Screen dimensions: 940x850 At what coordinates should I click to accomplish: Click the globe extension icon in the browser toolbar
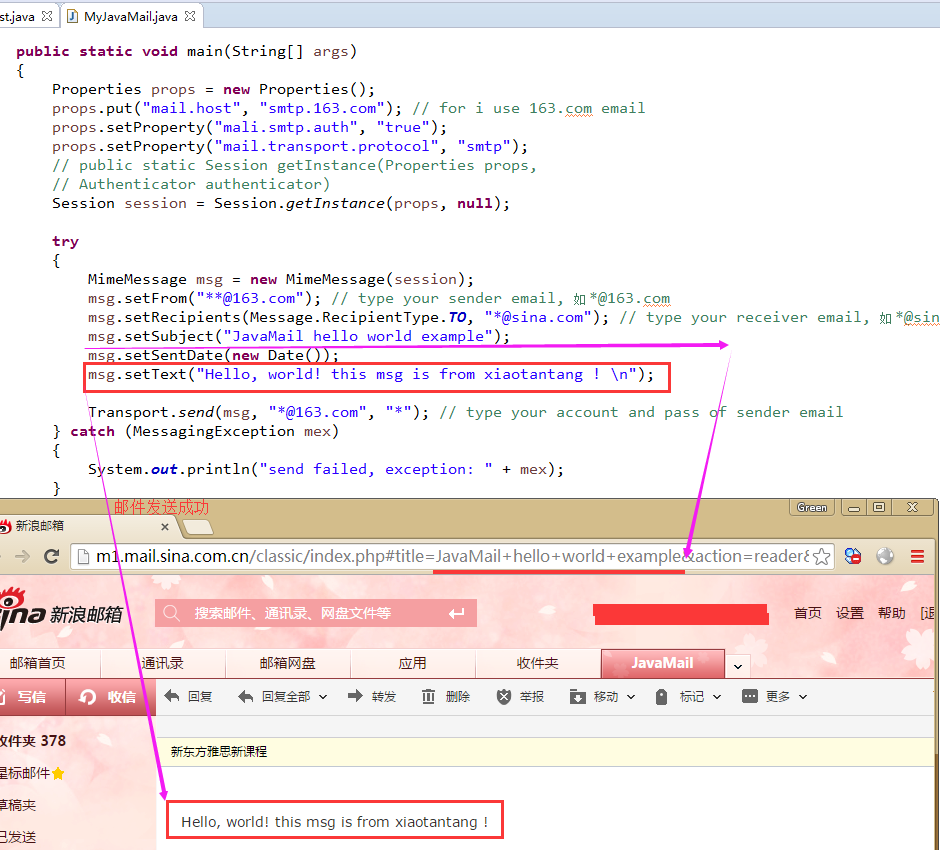[885, 556]
